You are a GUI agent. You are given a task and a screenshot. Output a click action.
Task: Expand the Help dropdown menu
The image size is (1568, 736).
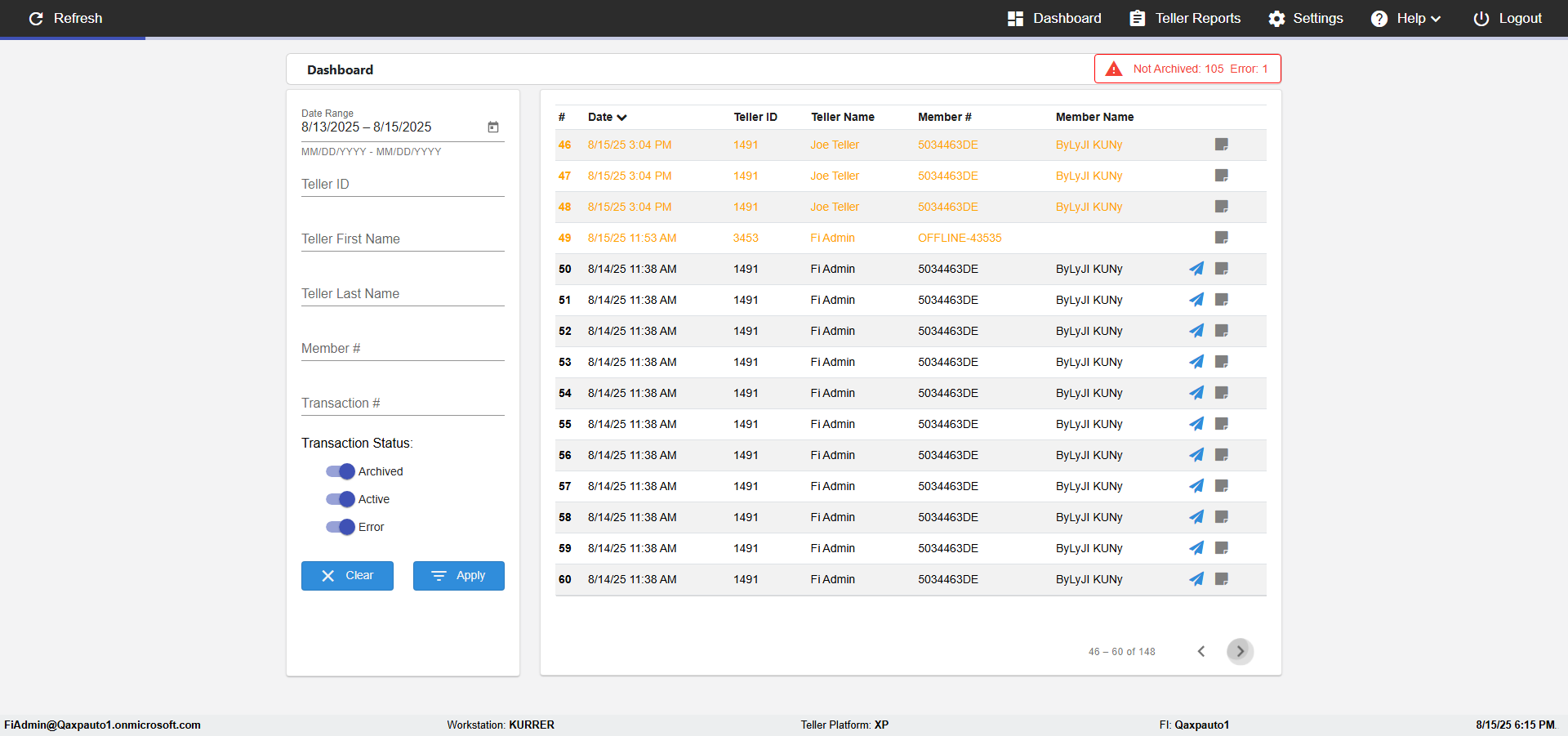coord(1406,19)
